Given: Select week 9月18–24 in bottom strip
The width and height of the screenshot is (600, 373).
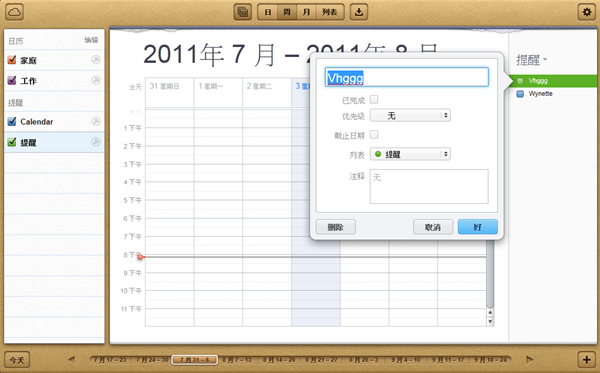Looking at the screenshot, I should coord(490,360).
